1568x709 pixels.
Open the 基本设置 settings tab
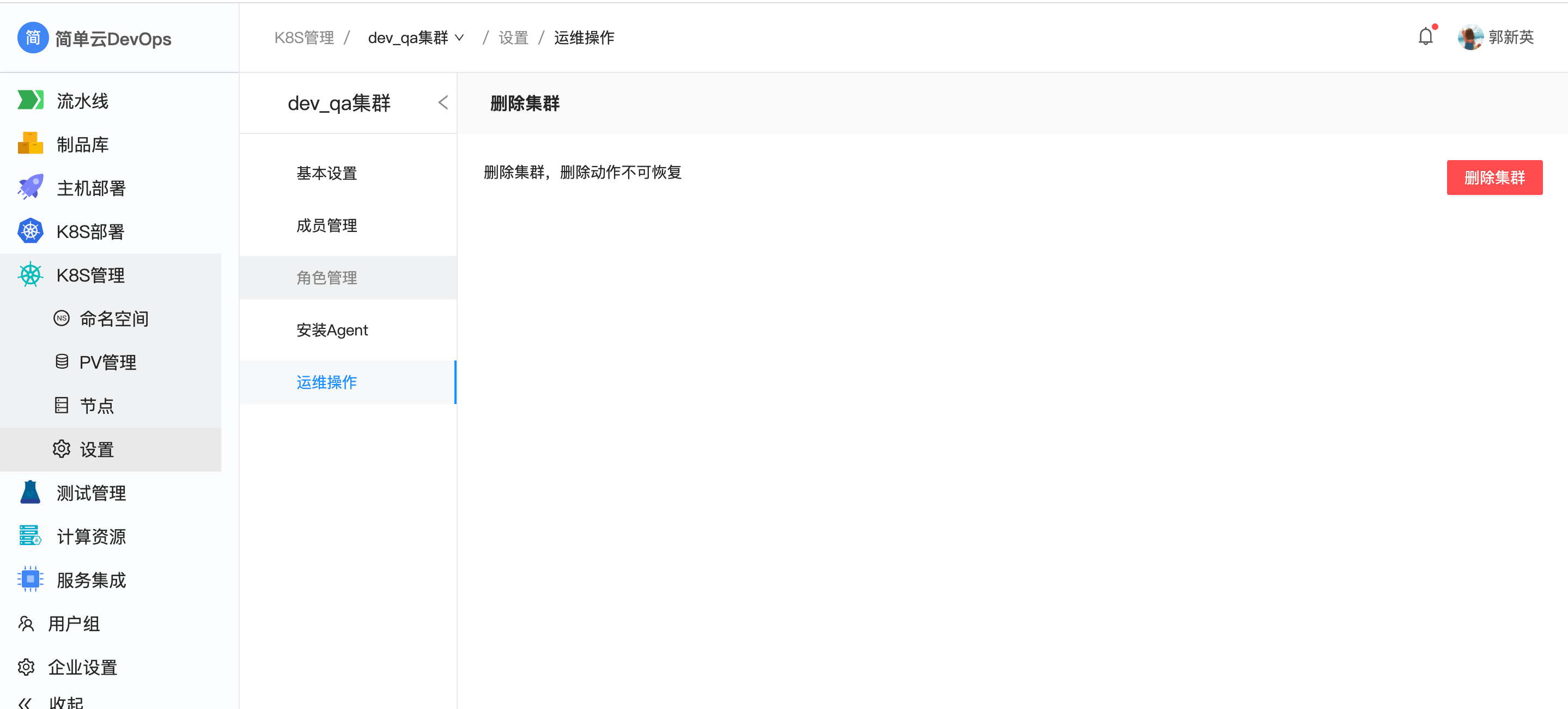pos(327,174)
